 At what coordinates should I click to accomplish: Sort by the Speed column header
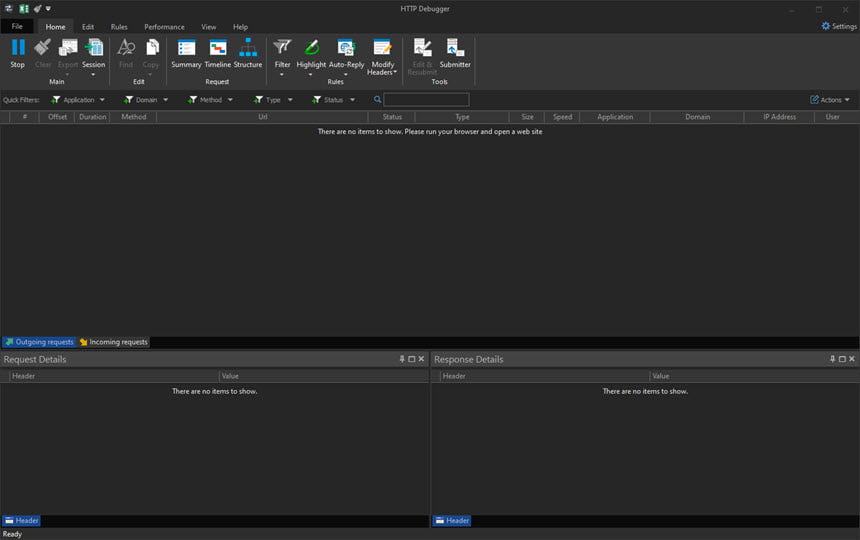(x=562, y=117)
